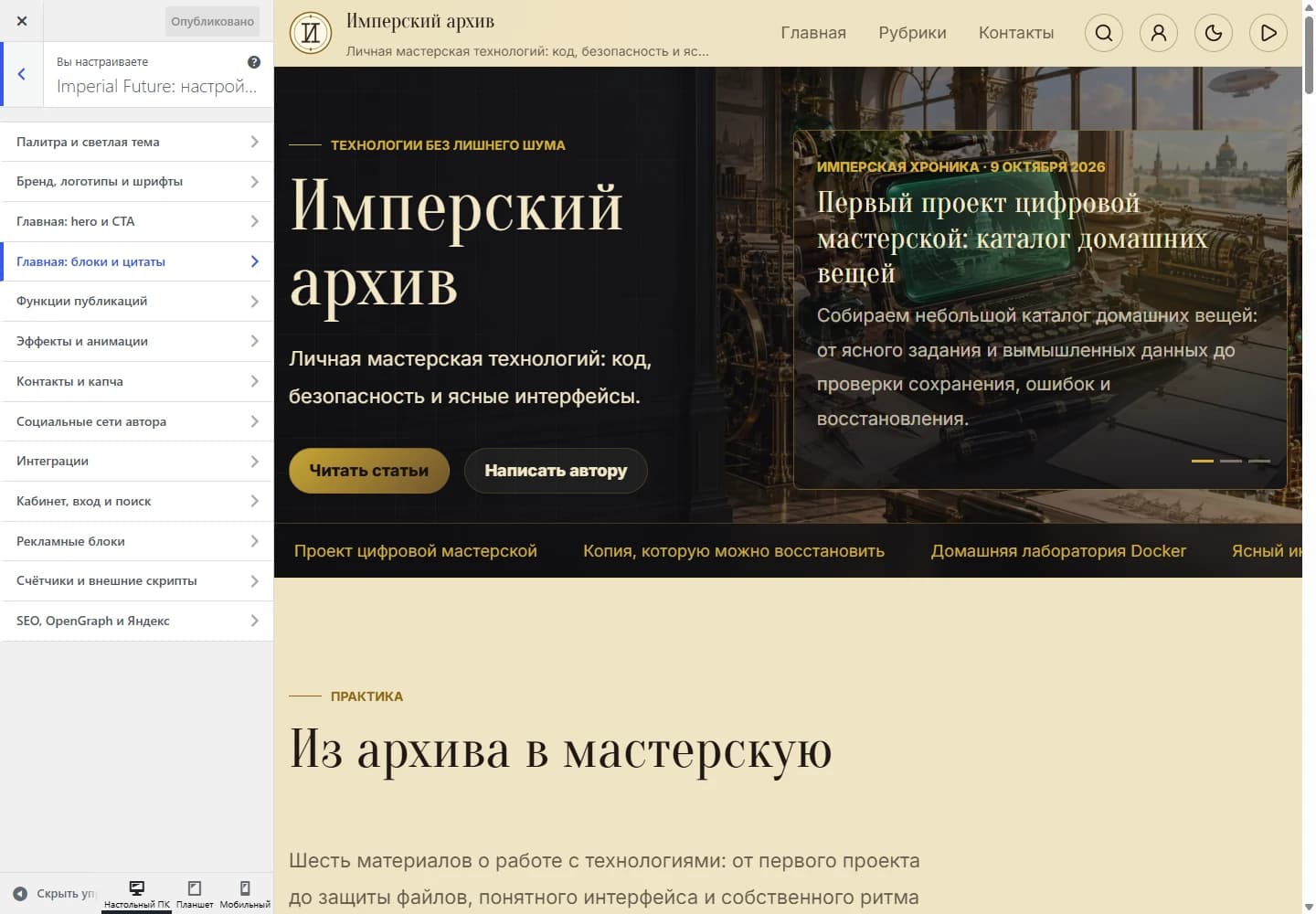Open the slide title about 'каталог домашних вещей'
Image resolution: width=1316 pixels, height=914 pixels.
(x=1012, y=238)
